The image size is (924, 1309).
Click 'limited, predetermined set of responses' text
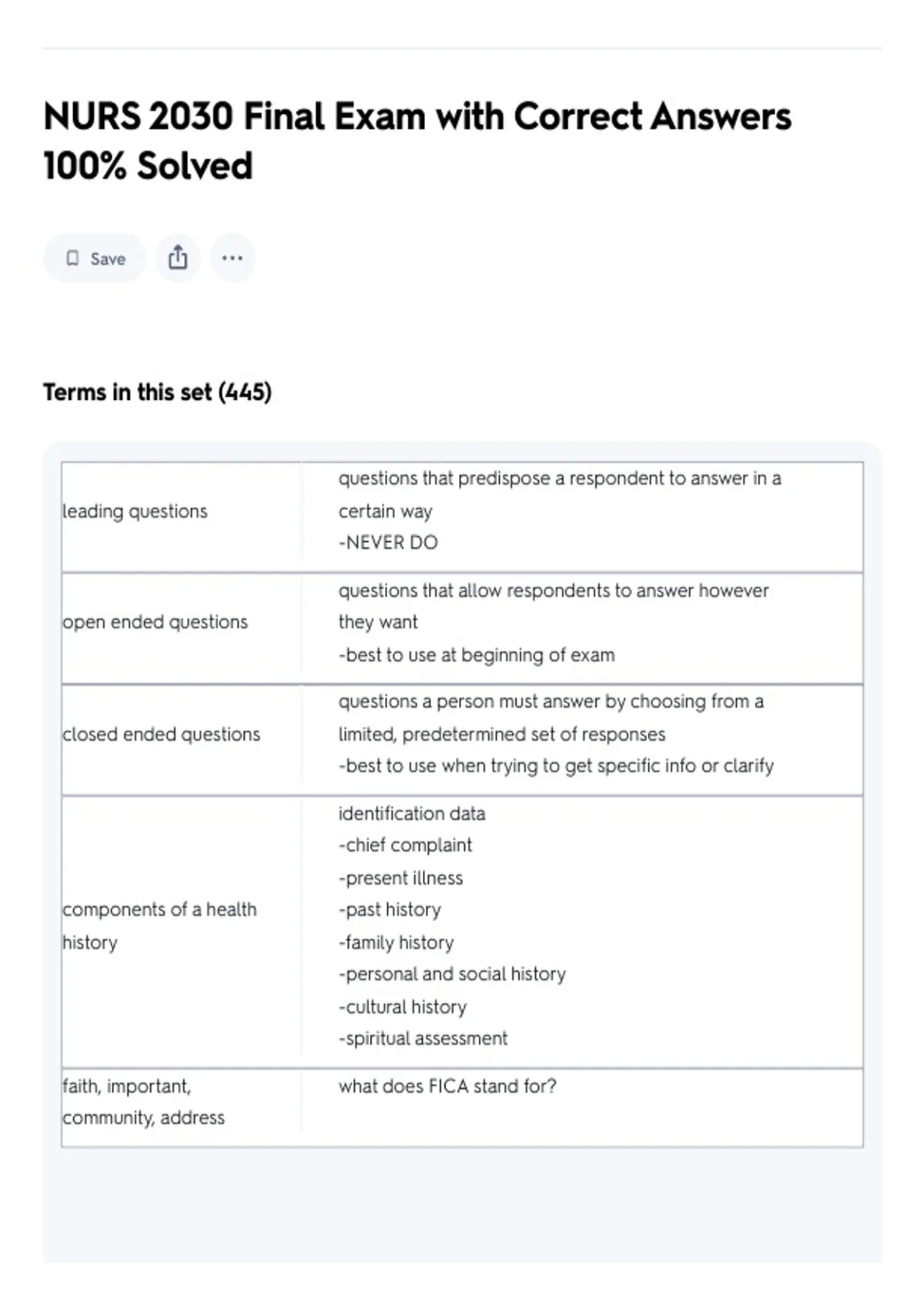click(x=501, y=735)
